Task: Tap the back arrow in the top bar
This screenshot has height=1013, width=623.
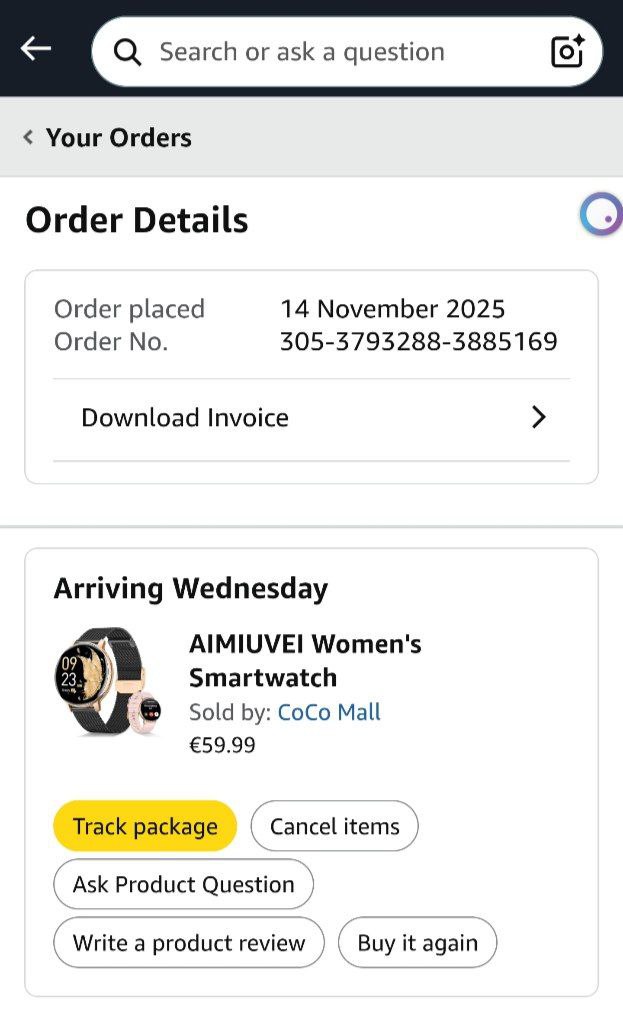Action: point(36,49)
